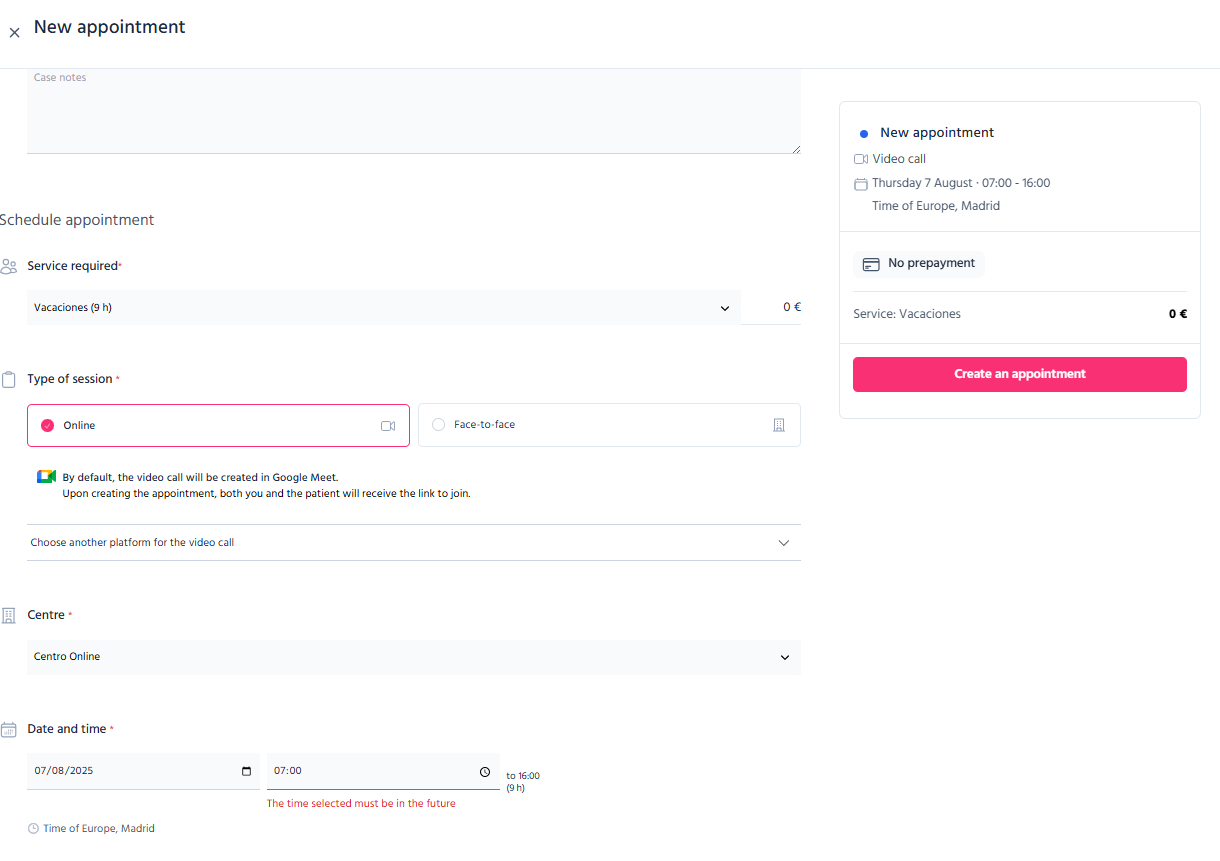This screenshot has width=1220, height=861.
Task: Open the Service required dropdown
Action: [x=383, y=308]
